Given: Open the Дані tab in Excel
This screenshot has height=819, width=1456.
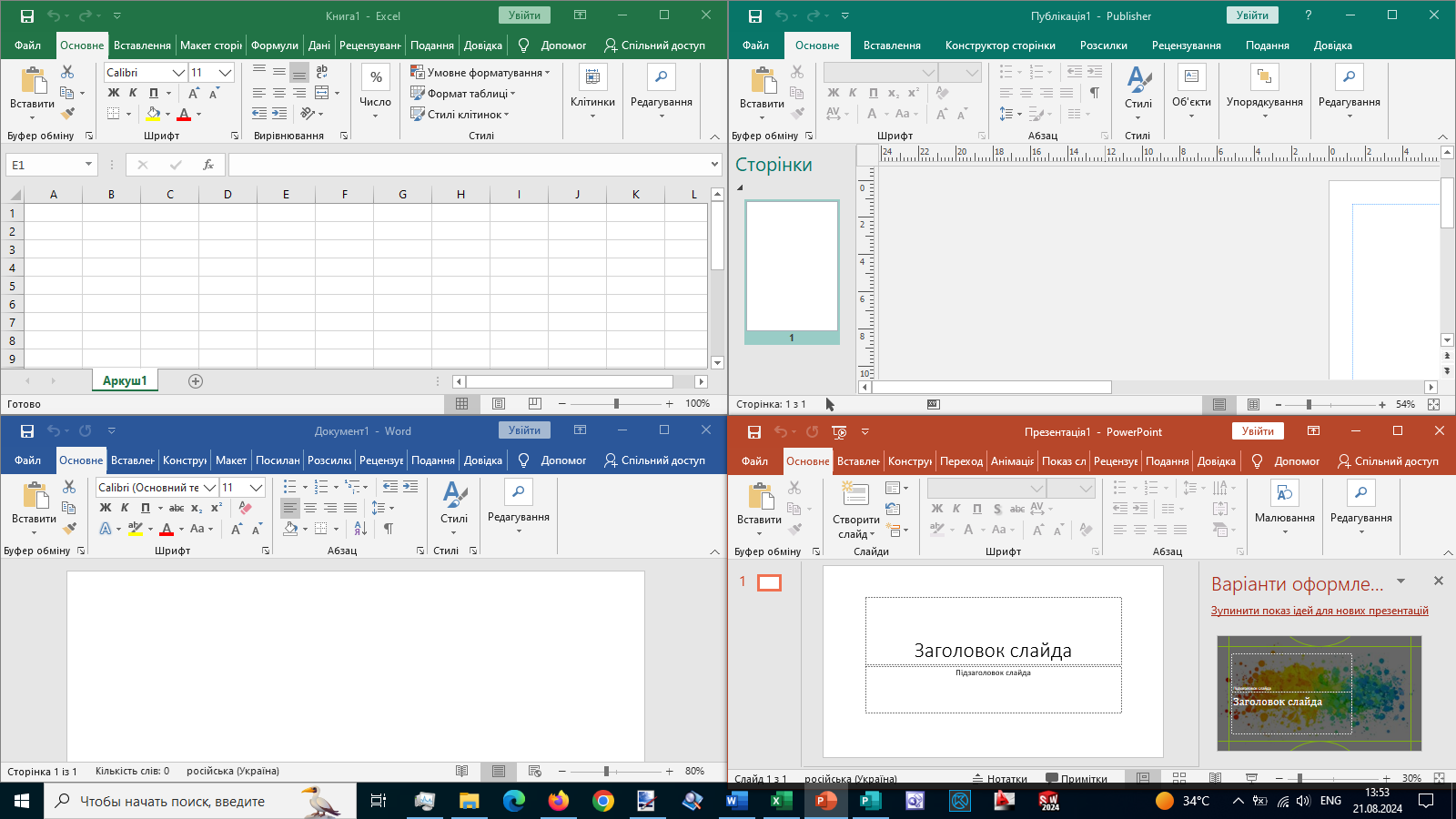Looking at the screenshot, I should pyautogui.click(x=319, y=45).
